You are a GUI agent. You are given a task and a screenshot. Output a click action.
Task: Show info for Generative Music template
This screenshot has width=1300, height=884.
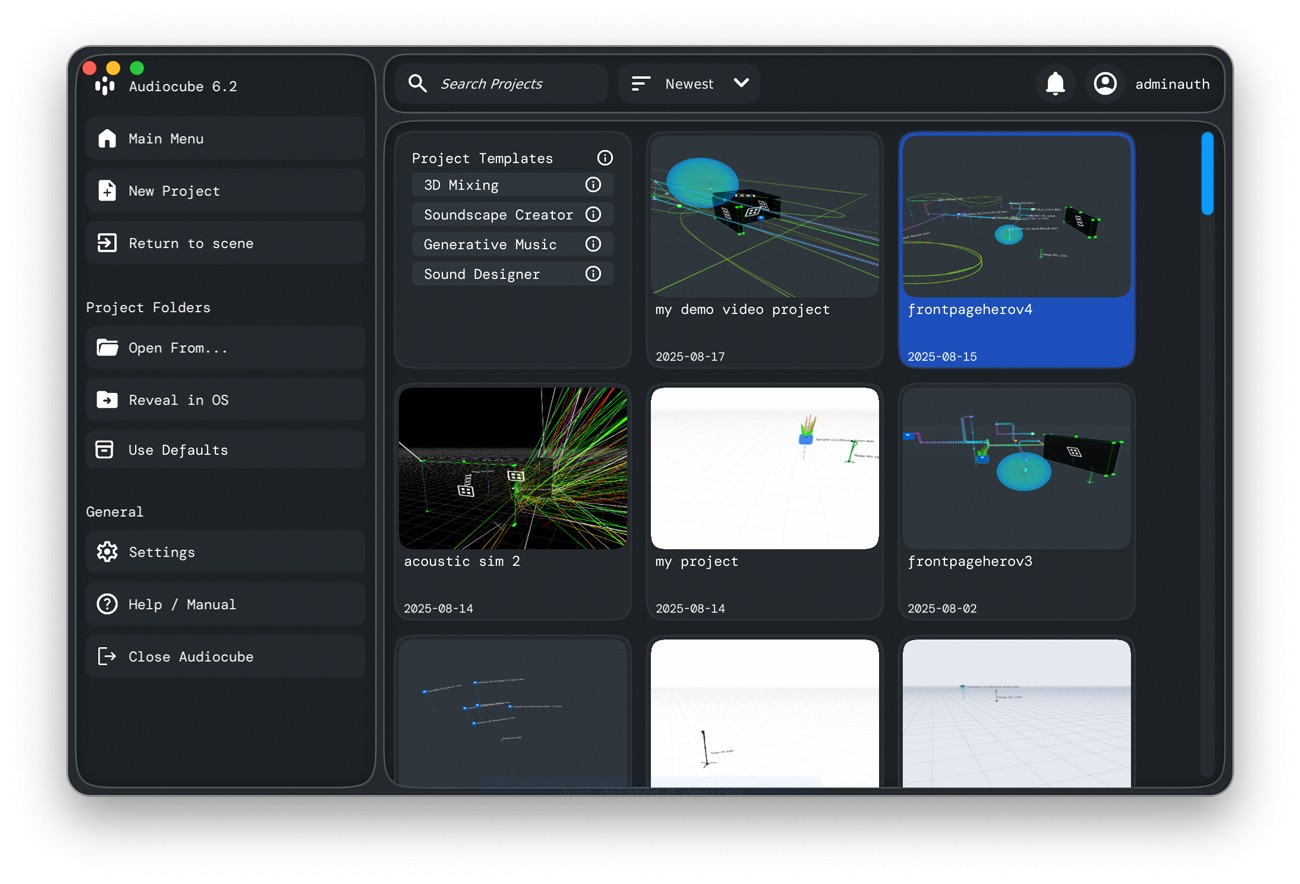(593, 244)
